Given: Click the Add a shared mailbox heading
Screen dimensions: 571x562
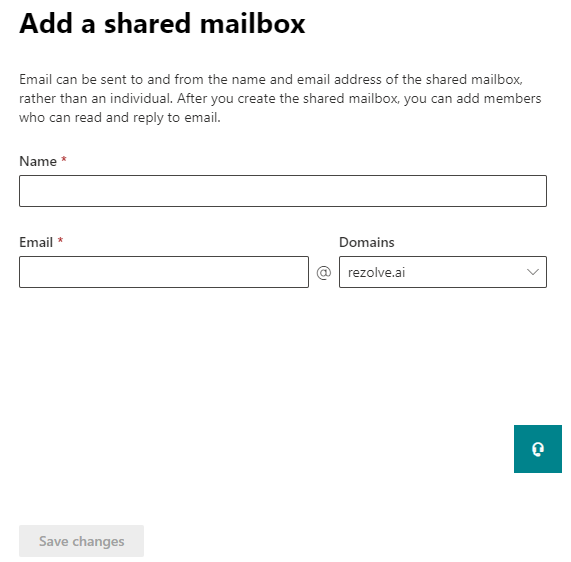Looking at the screenshot, I should [162, 23].
